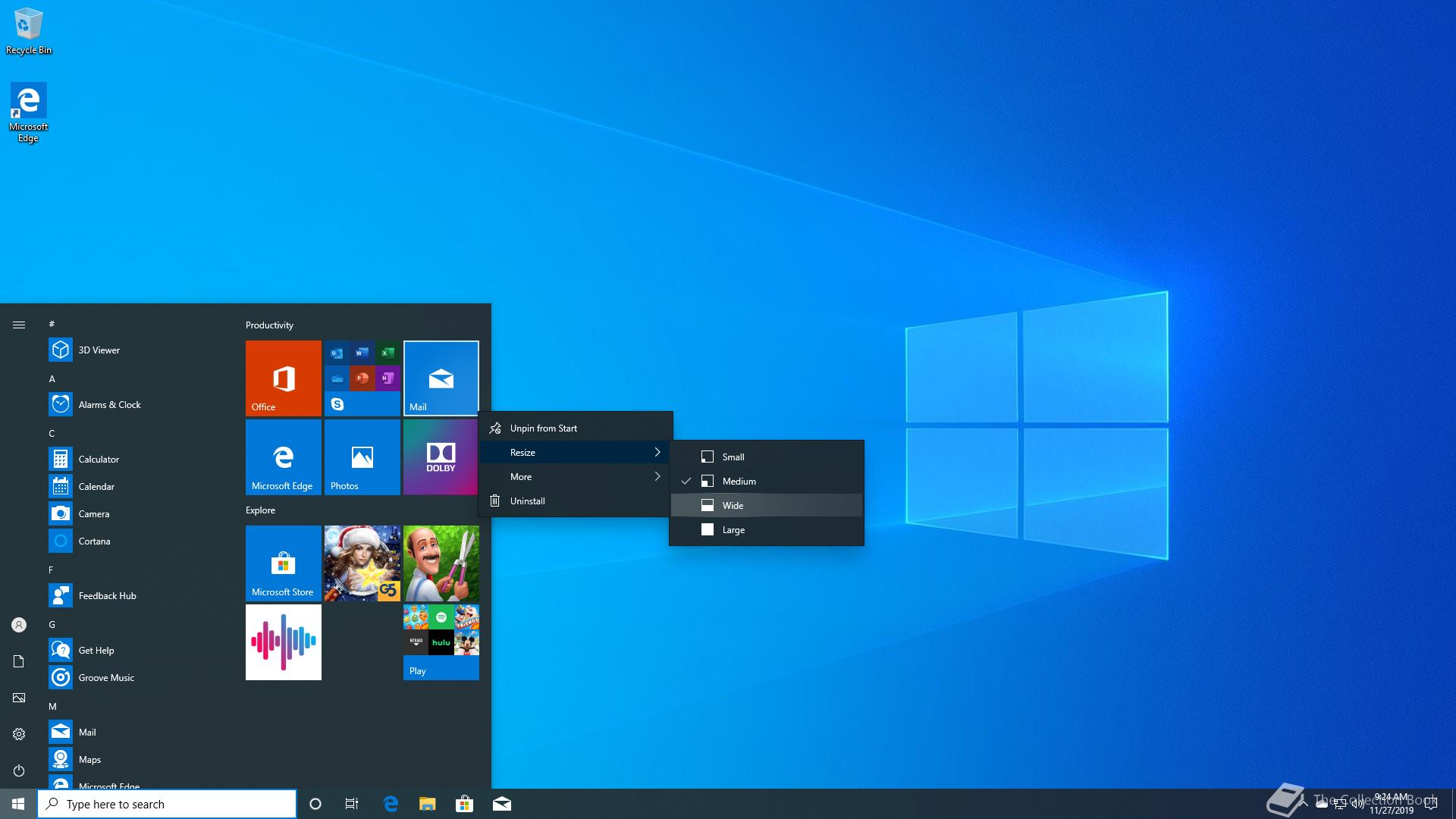Jump to letter G in app list
Screen dimensions: 1456x819
tap(52, 624)
